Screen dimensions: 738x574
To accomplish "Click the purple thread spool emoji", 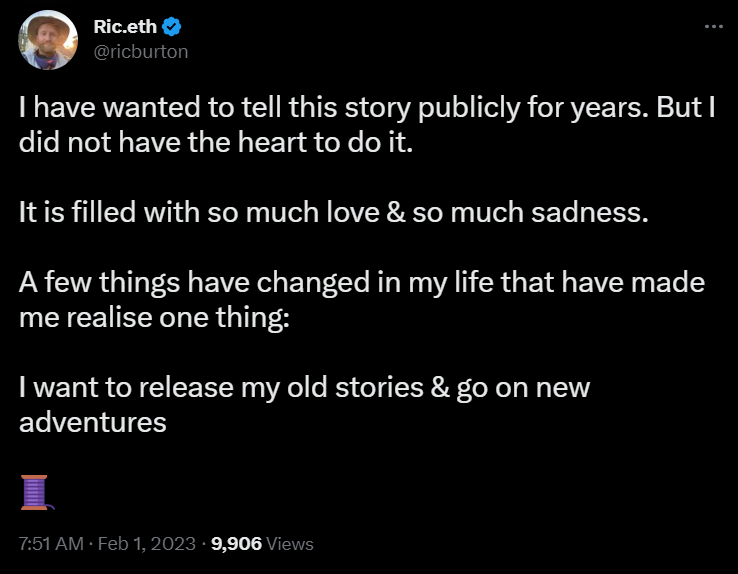I will click(x=34, y=491).
